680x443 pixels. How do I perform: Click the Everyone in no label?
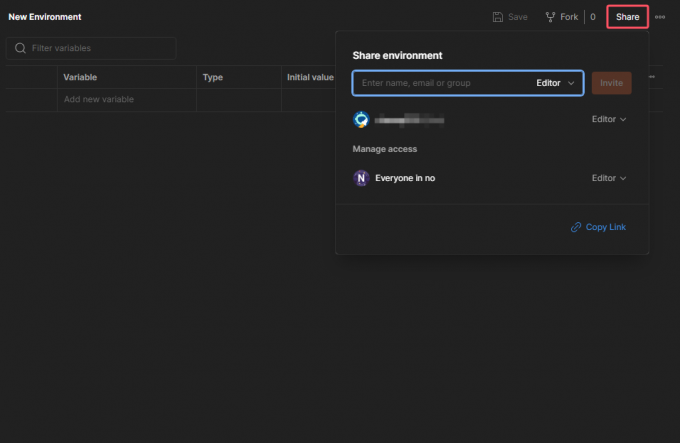[x=405, y=178]
